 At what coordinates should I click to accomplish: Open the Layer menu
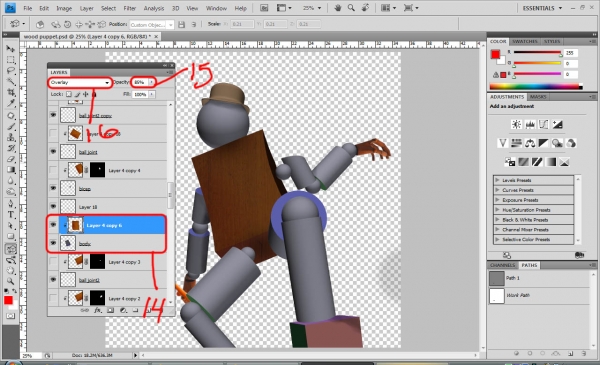click(x=86, y=8)
